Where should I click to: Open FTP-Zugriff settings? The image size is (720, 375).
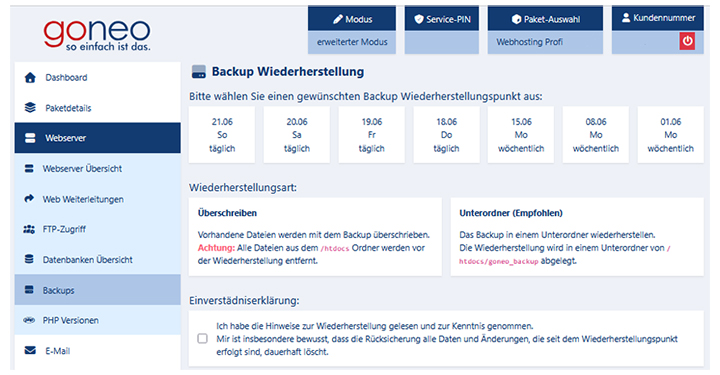tap(97, 229)
